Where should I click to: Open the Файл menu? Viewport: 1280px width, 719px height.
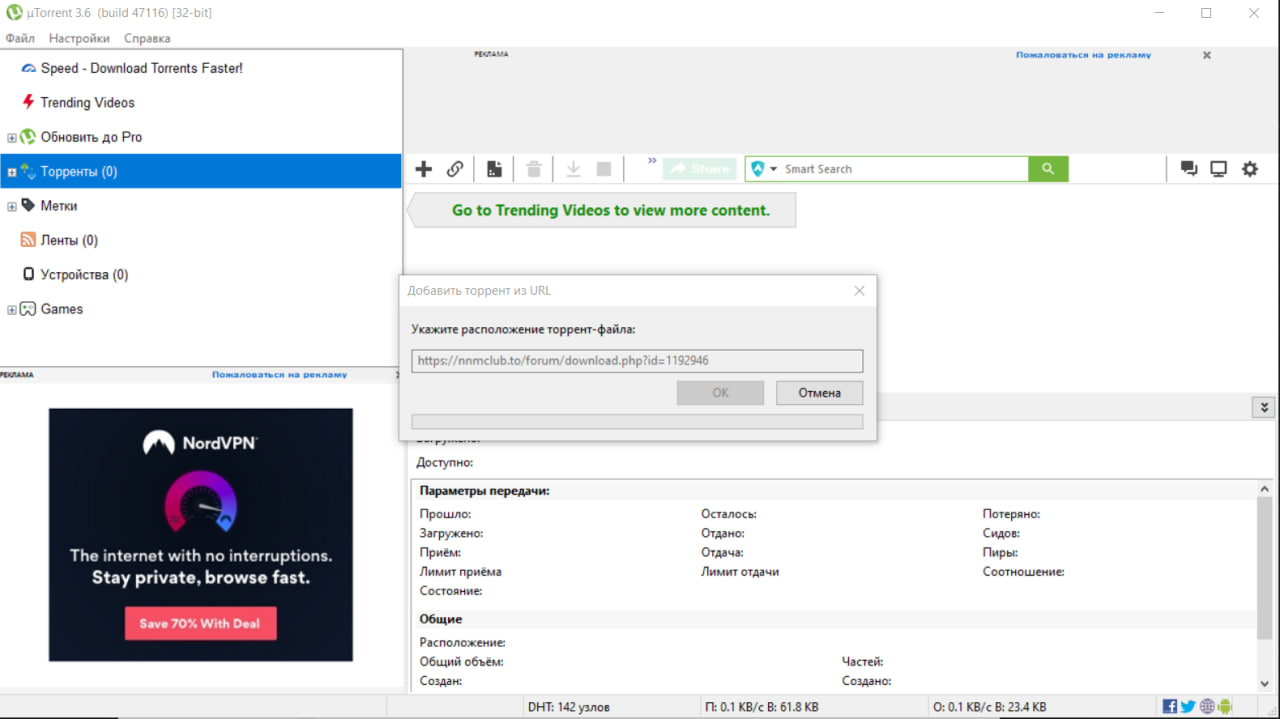click(x=20, y=38)
